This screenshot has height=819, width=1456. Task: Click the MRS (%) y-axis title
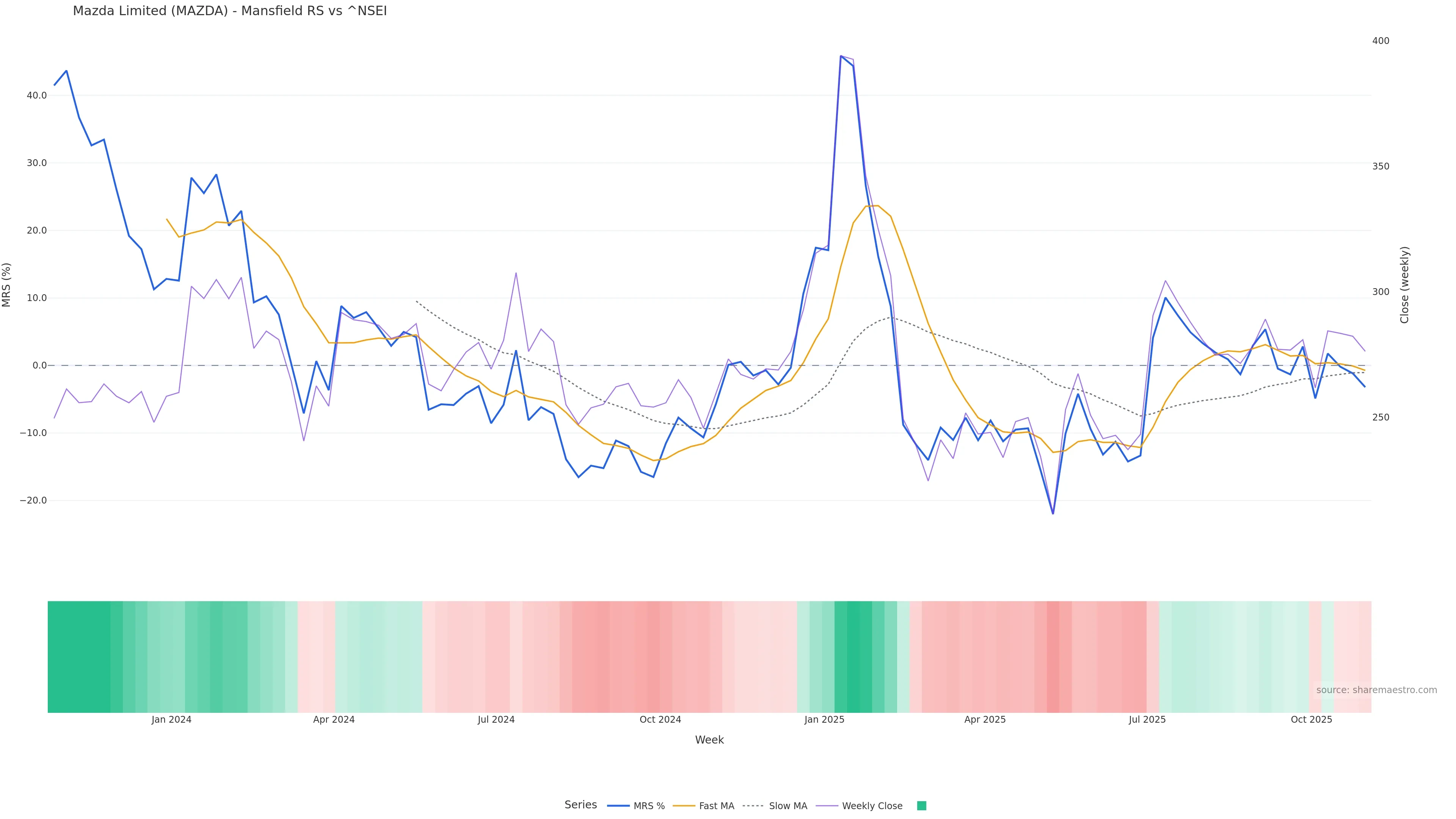(6, 284)
